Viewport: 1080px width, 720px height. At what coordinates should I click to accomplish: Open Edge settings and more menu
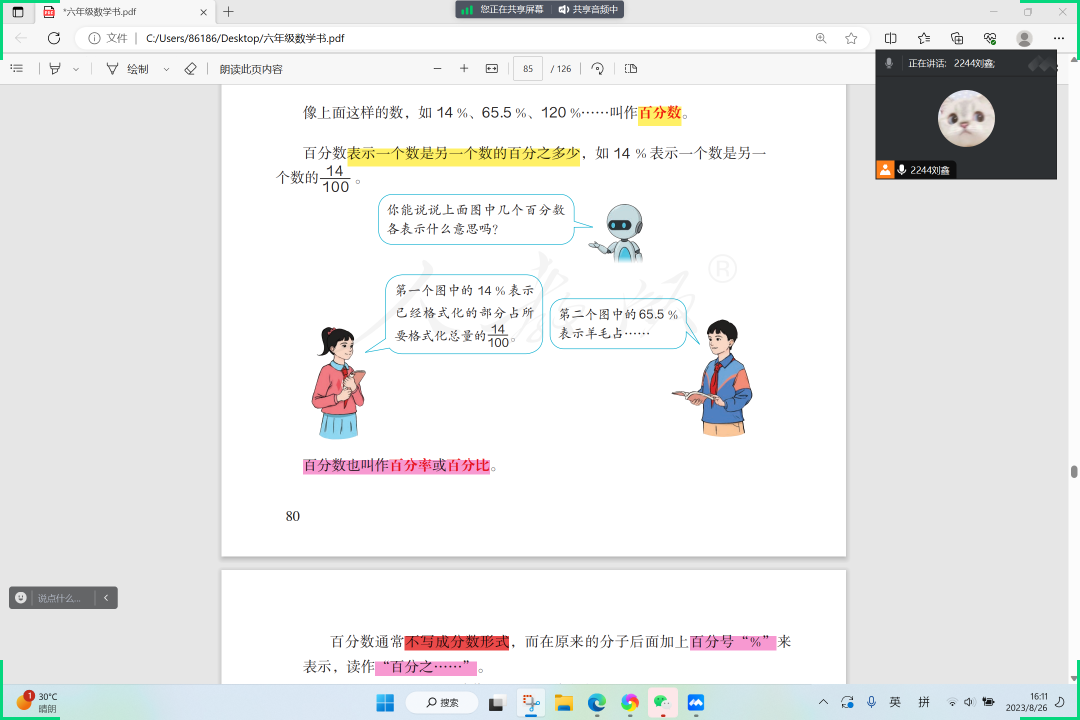[1059, 38]
